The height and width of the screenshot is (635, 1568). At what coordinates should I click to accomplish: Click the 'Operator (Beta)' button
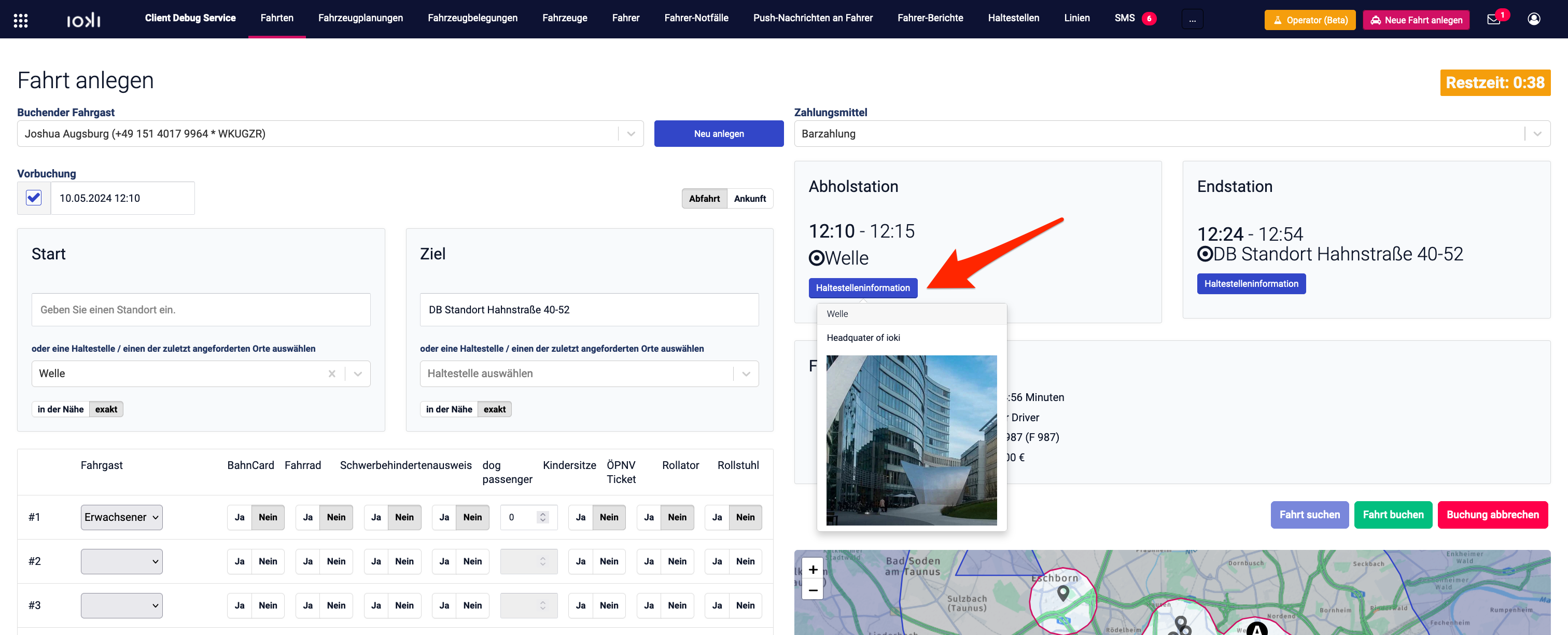coord(1310,20)
